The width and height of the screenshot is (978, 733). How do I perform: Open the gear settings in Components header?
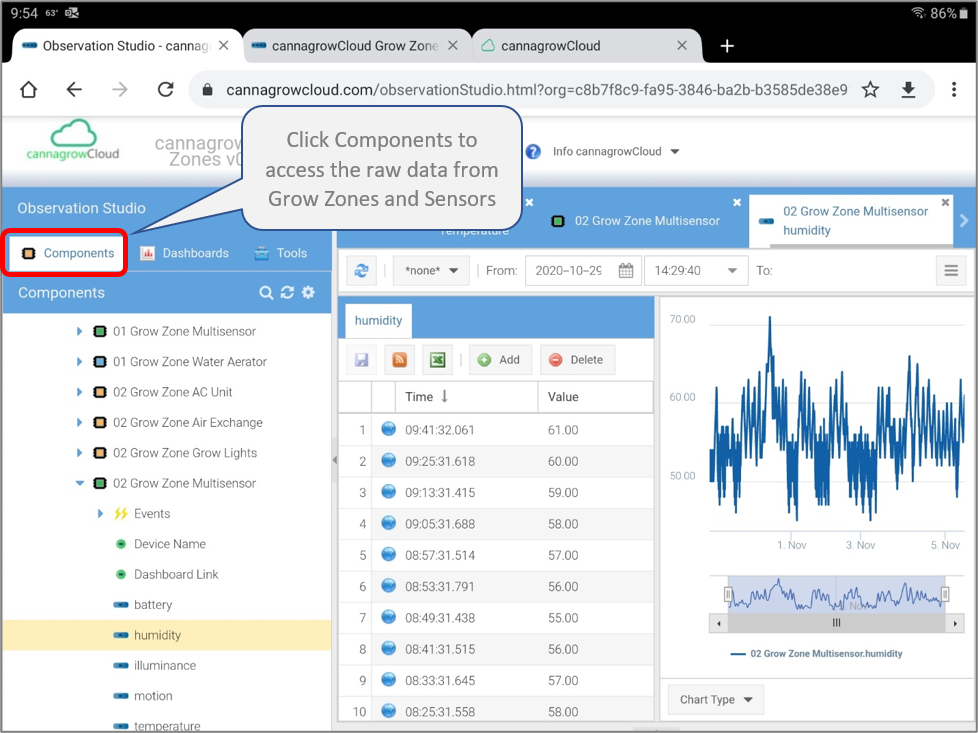[309, 293]
